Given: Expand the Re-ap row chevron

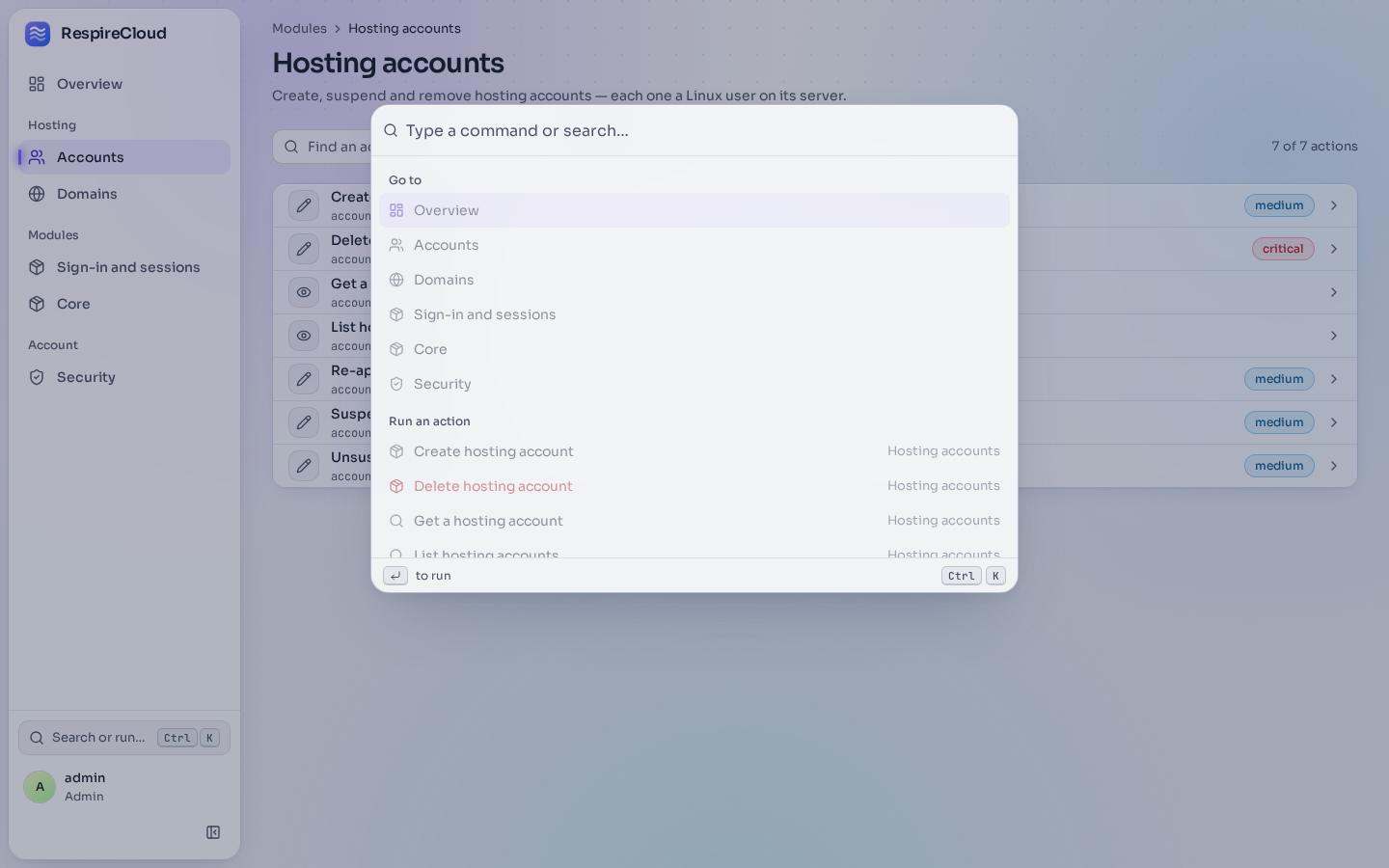Looking at the screenshot, I should tap(1334, 379).
